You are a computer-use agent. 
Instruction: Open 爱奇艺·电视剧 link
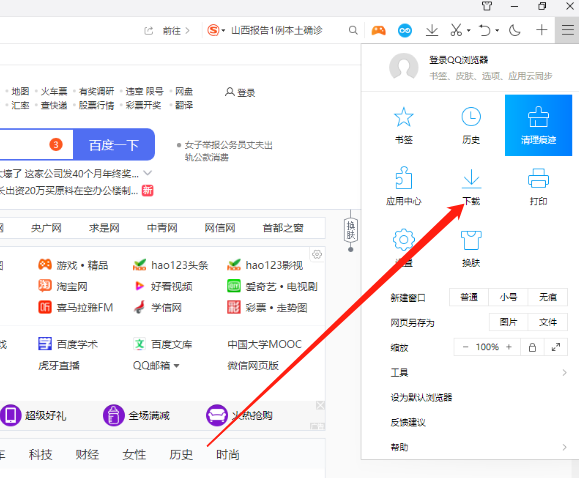pyautogui.click(x=272, y=286)
